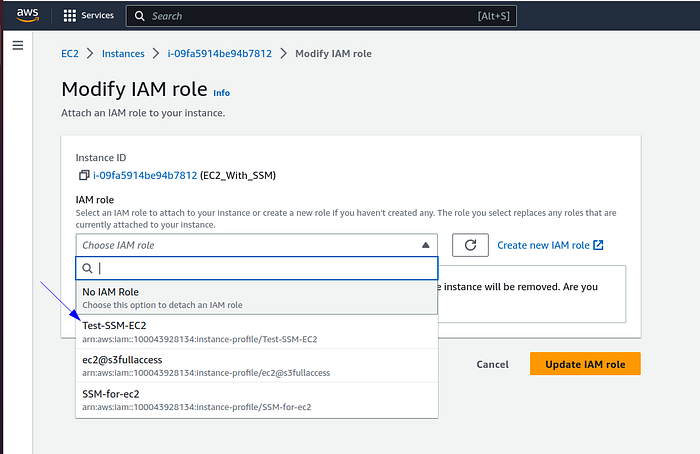Click the magnifier icon in the top search bar
Viewport: 700px width, 454px height.
tap(139, 16)
